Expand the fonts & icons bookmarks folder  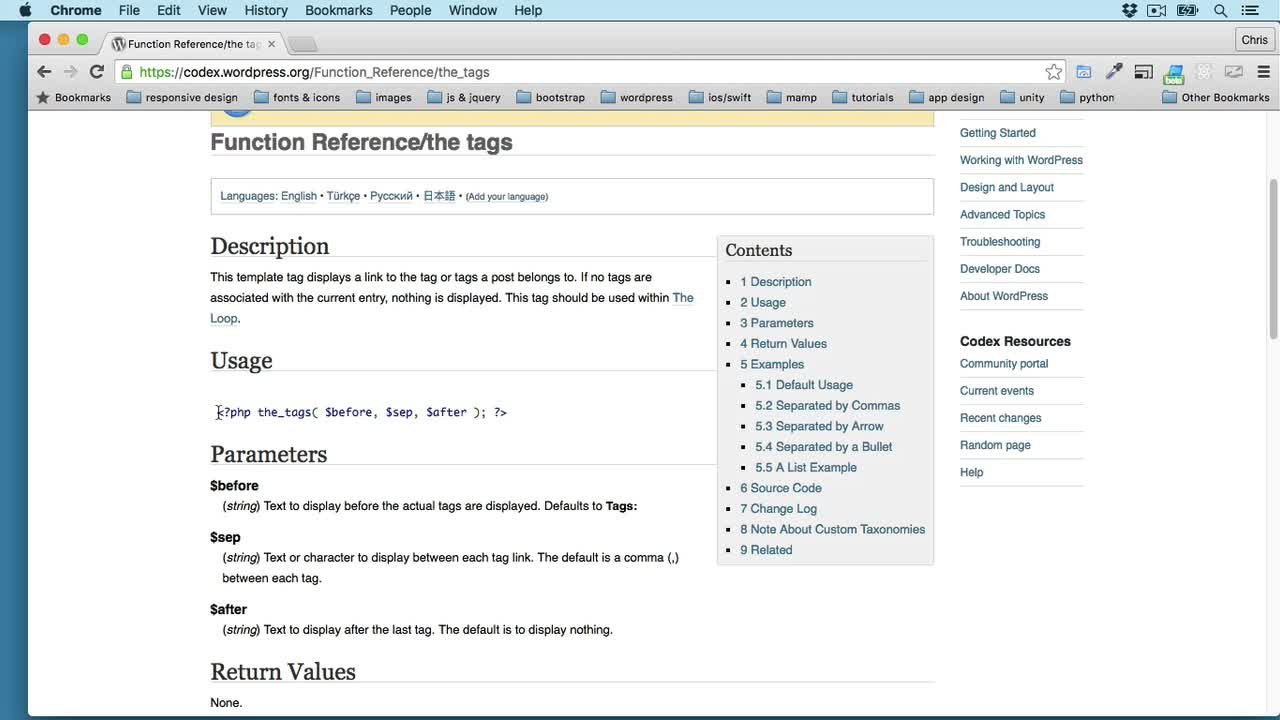point(297,97)
